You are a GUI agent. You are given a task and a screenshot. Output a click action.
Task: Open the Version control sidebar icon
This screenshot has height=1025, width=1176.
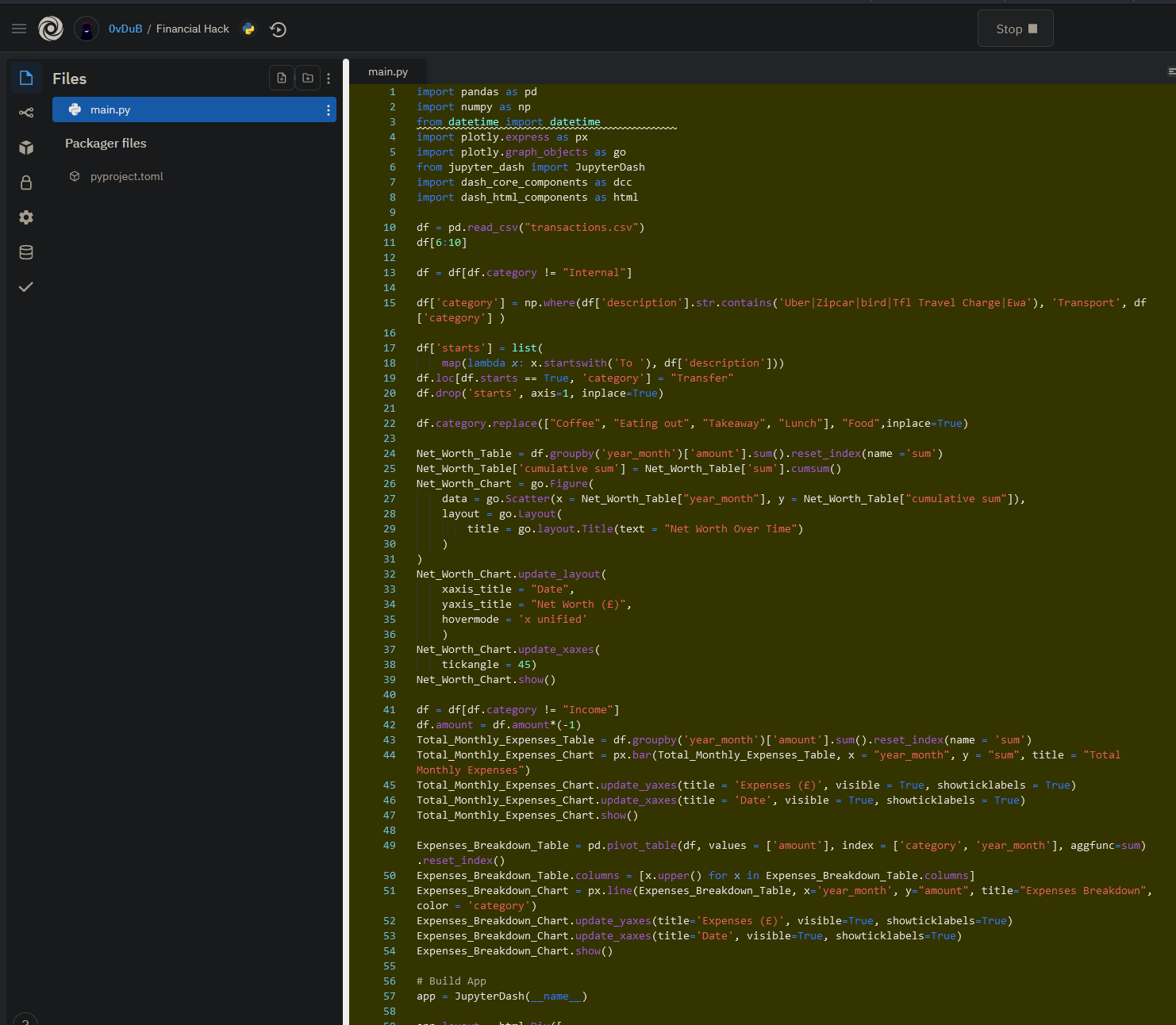tap(26, 113)
